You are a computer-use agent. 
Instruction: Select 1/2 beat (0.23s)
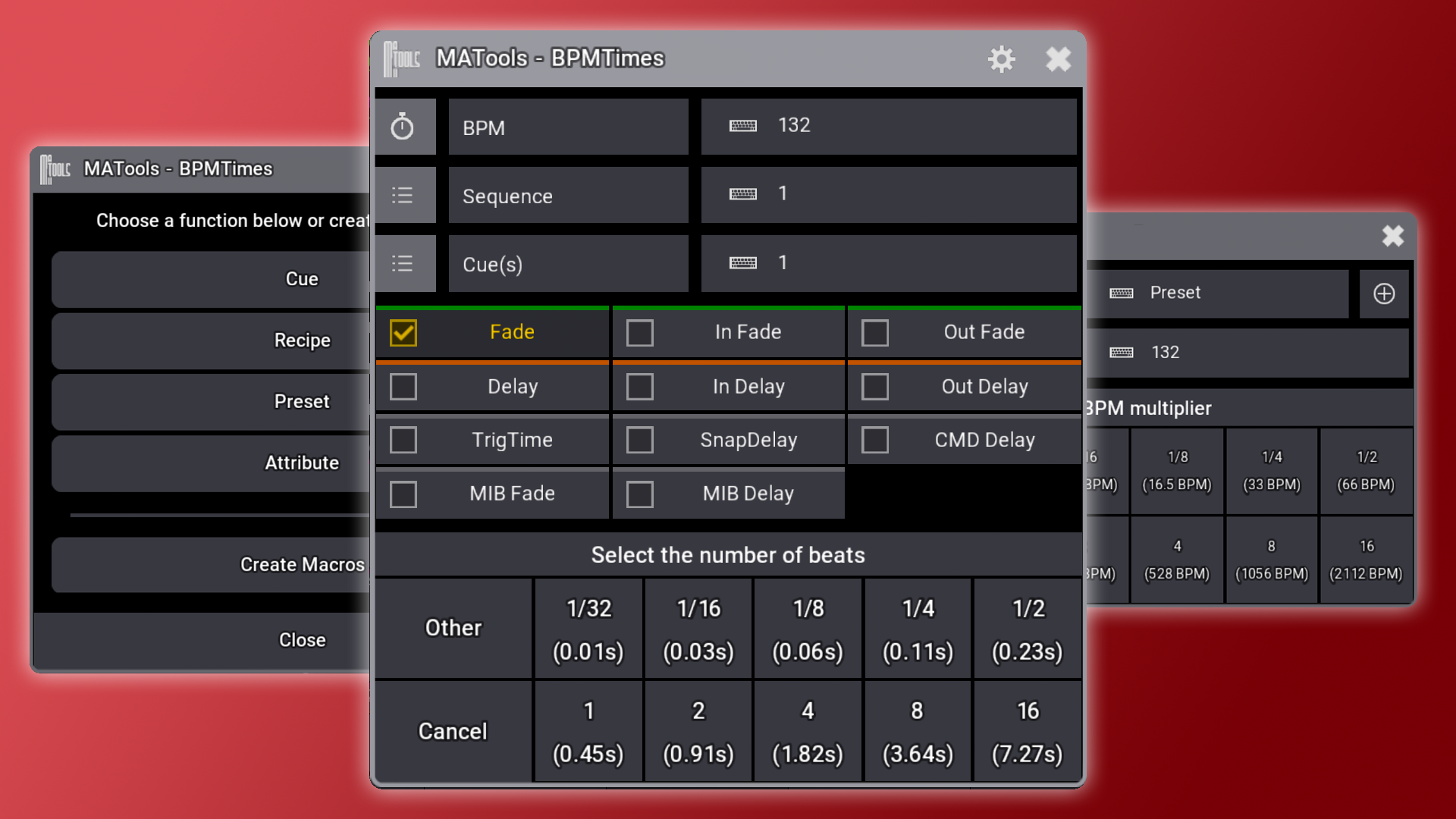pos(1028,628)
